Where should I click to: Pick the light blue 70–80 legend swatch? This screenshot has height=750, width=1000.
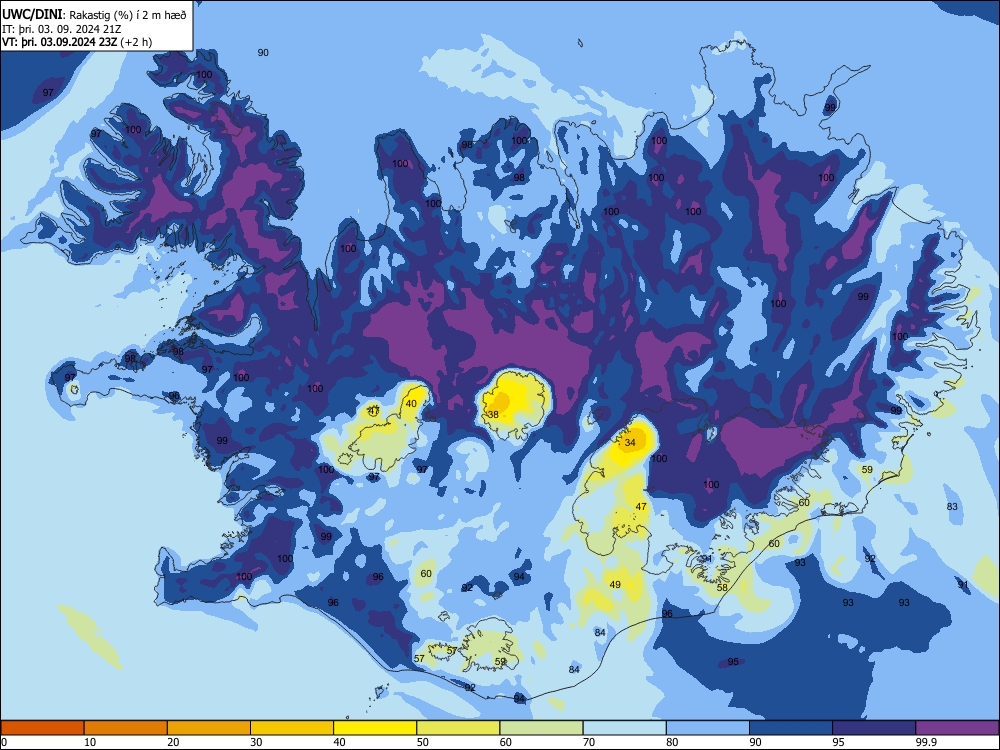click(624, 728)
